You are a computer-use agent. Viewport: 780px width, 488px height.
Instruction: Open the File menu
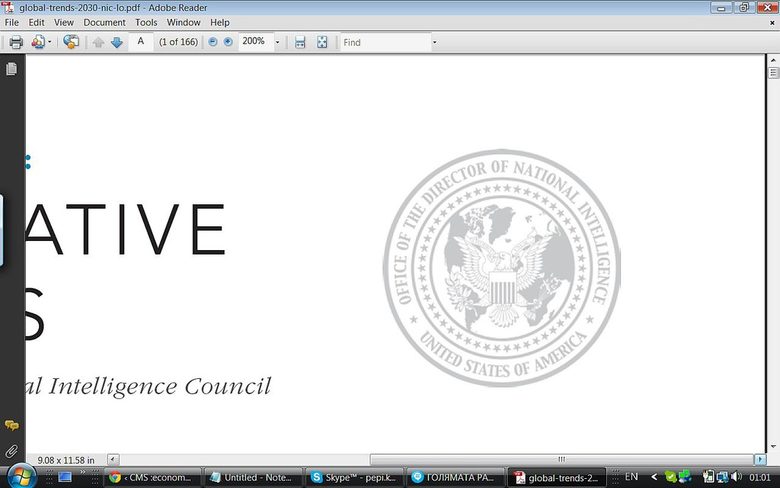(x=11, y=22)
